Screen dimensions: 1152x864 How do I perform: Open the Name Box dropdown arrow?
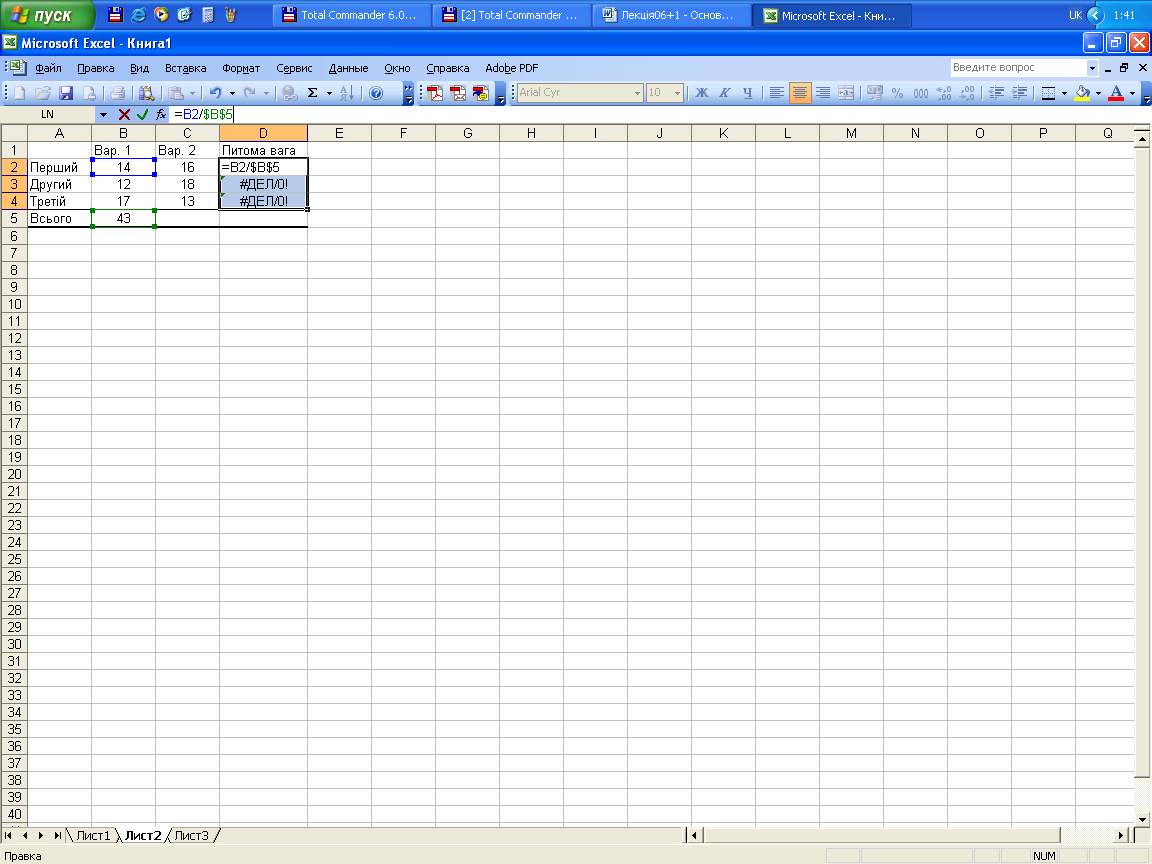point(103,115)
